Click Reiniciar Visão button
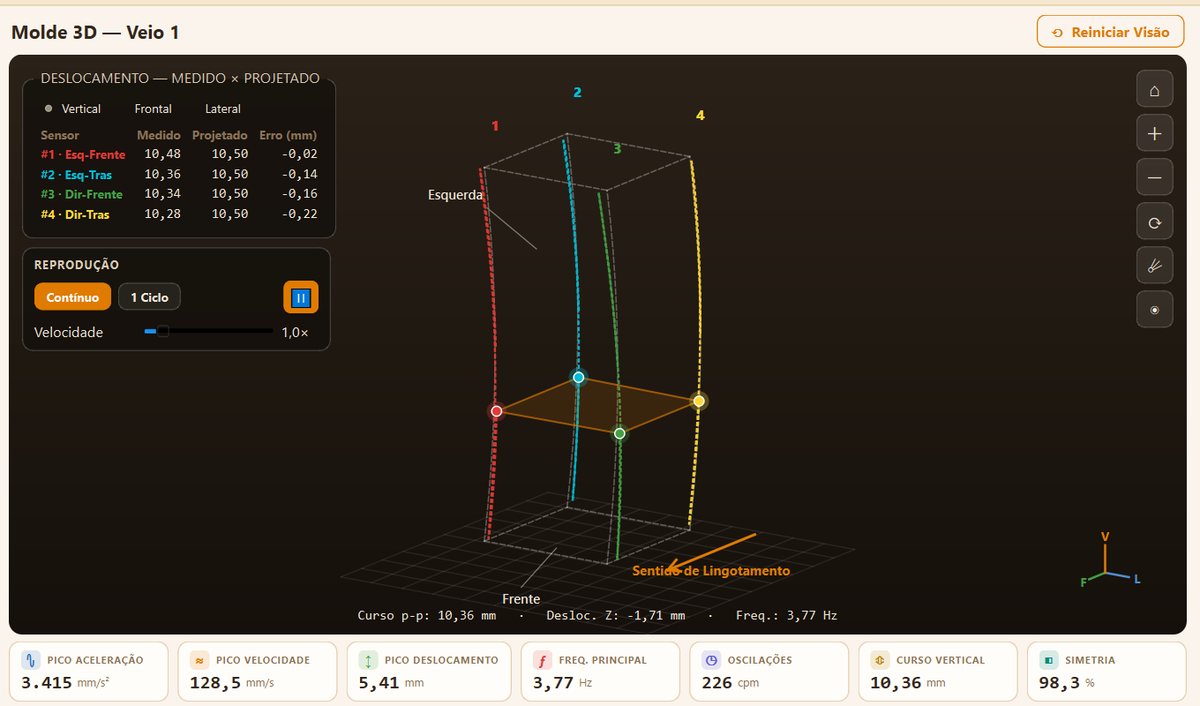This screenshot has height=706, width=1200. (x=1110, y=32)
